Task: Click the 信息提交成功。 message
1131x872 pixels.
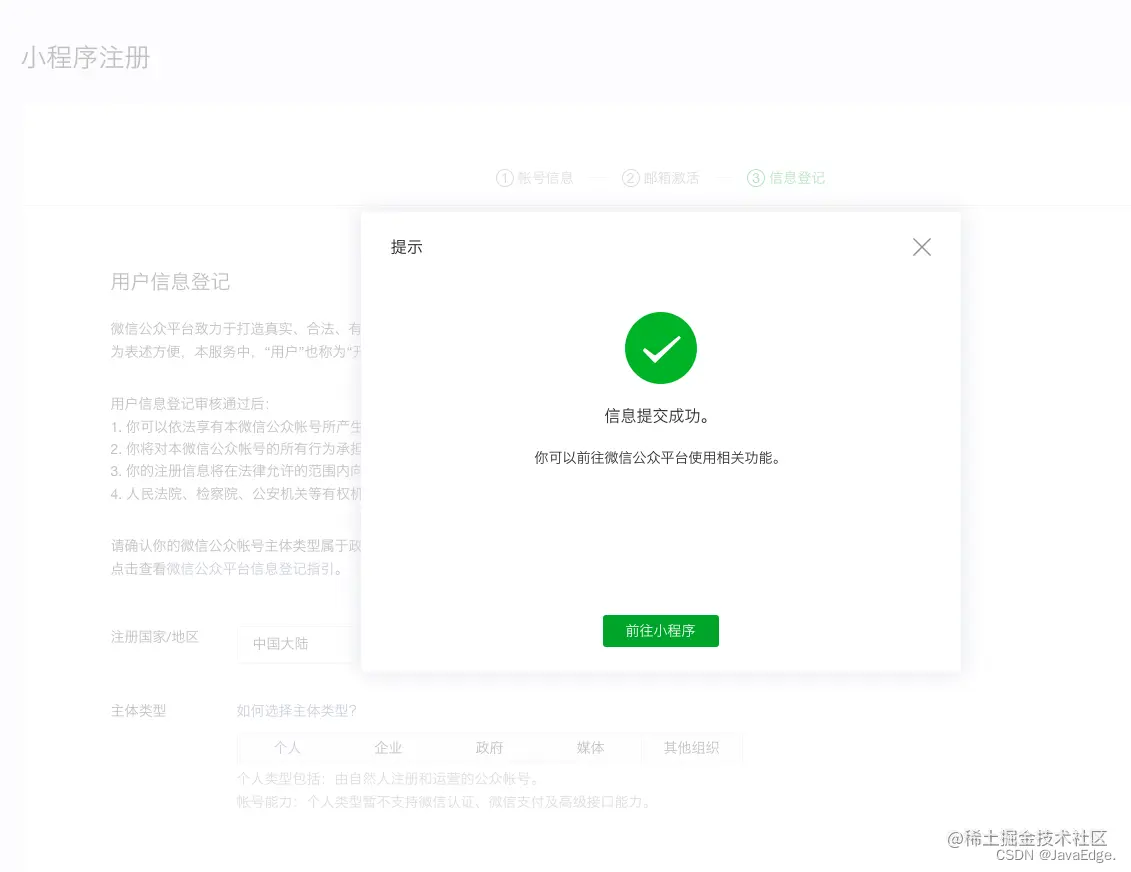Action: pyautogui.click(x=657, y=416)
